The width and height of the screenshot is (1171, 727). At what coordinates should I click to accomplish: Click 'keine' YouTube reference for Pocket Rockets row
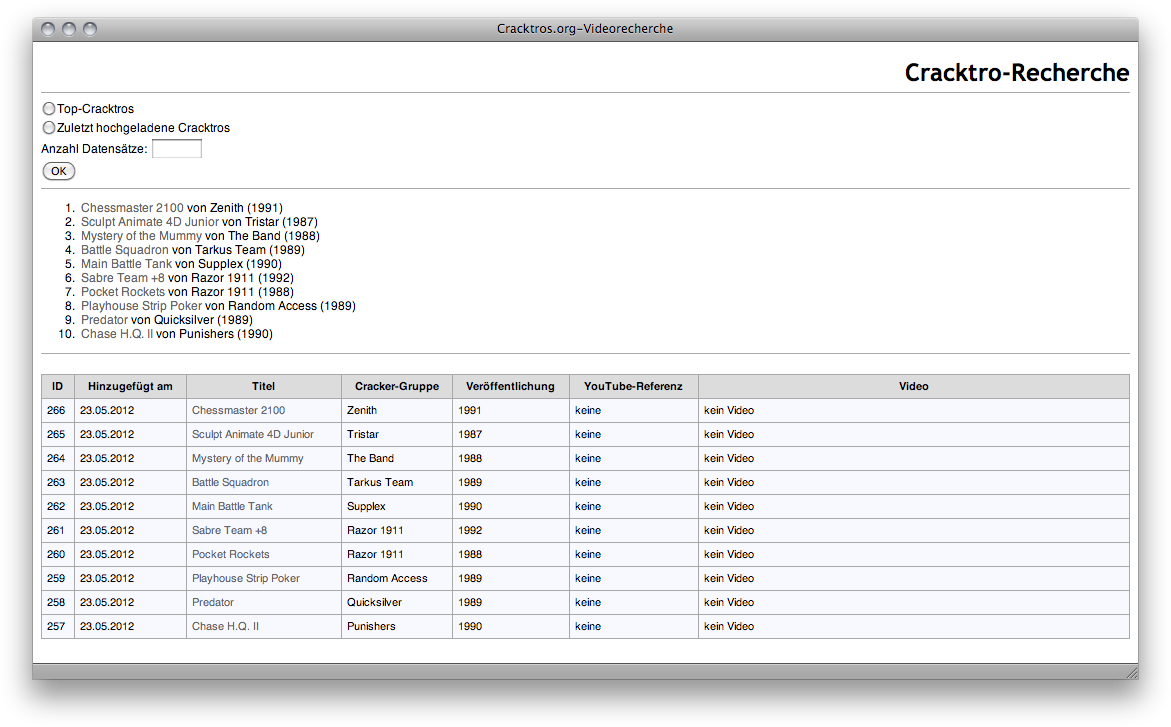588,554
